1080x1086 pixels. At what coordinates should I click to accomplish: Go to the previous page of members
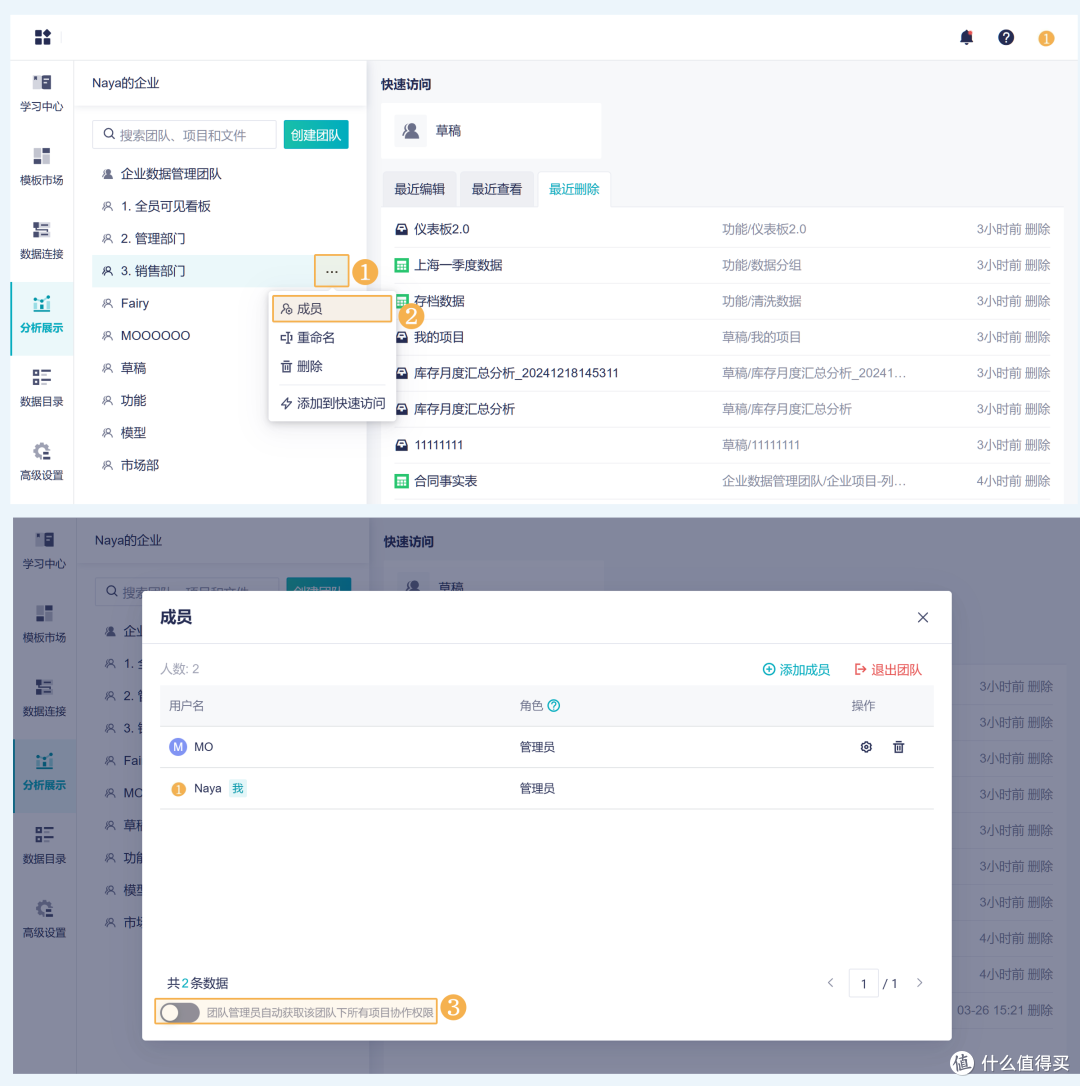pos(831,983)
